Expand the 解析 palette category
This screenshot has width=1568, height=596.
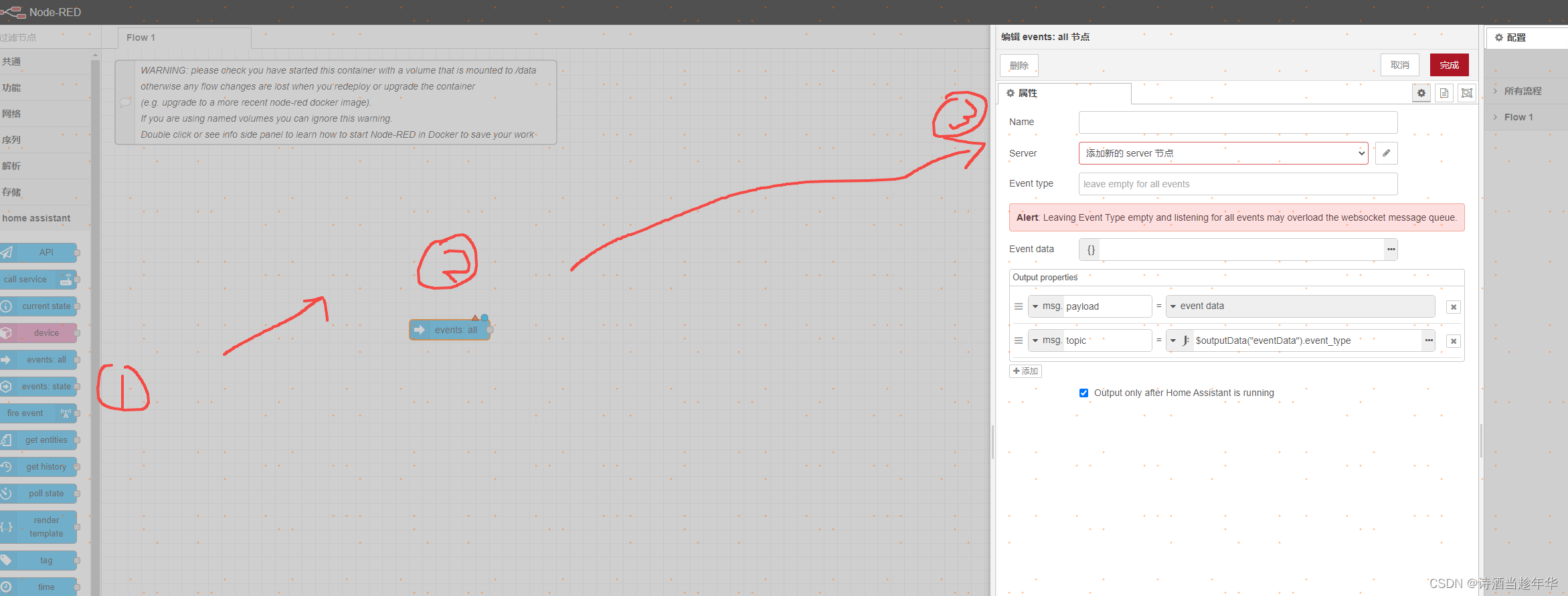[45, 166]
